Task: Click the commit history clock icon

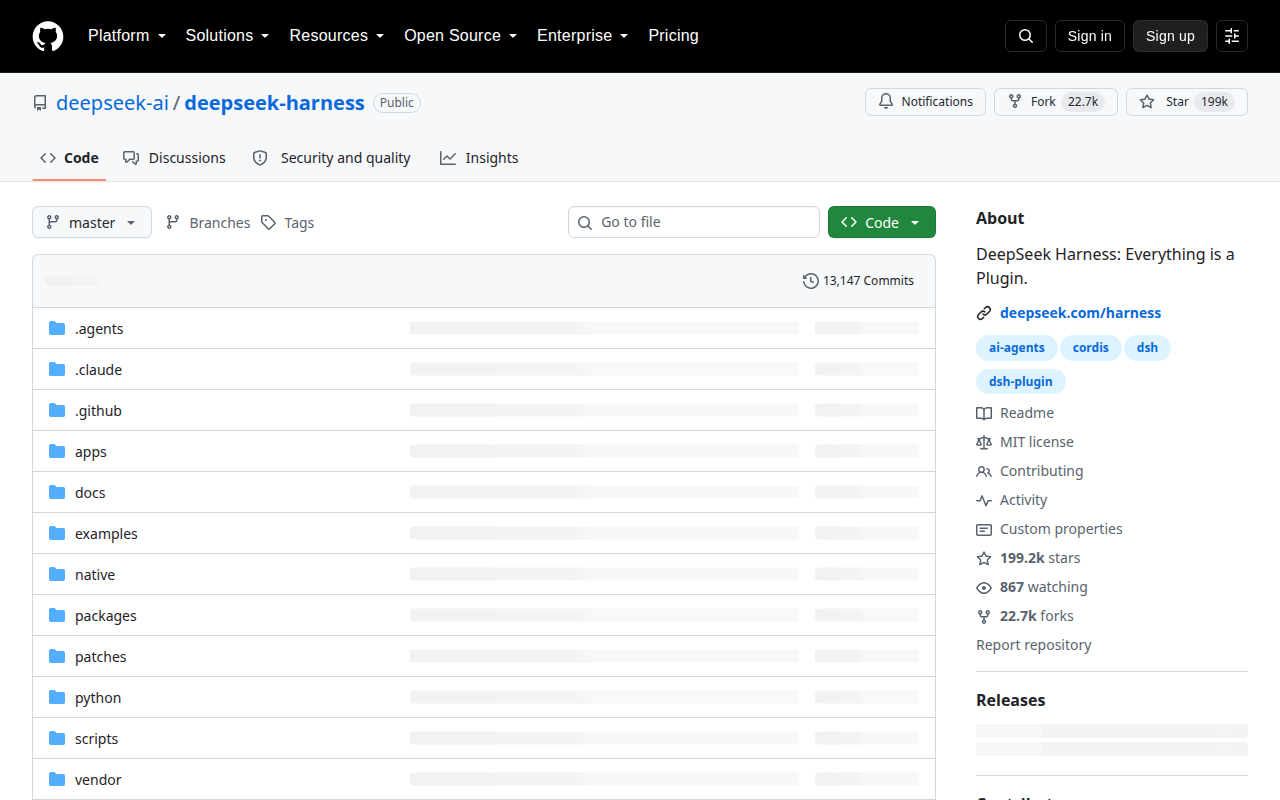Action: point(811,281)
